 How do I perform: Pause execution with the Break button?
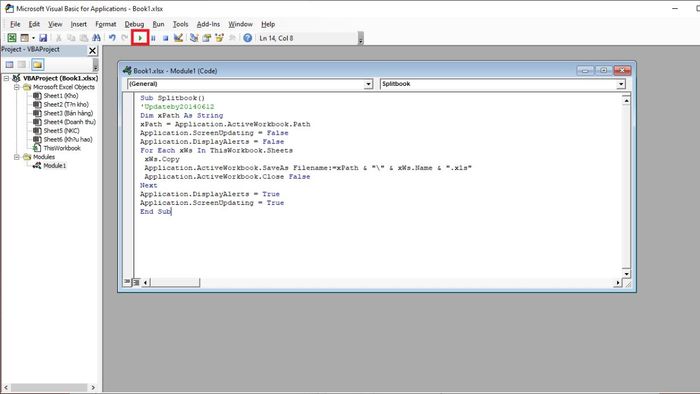(x=153, y=38)
